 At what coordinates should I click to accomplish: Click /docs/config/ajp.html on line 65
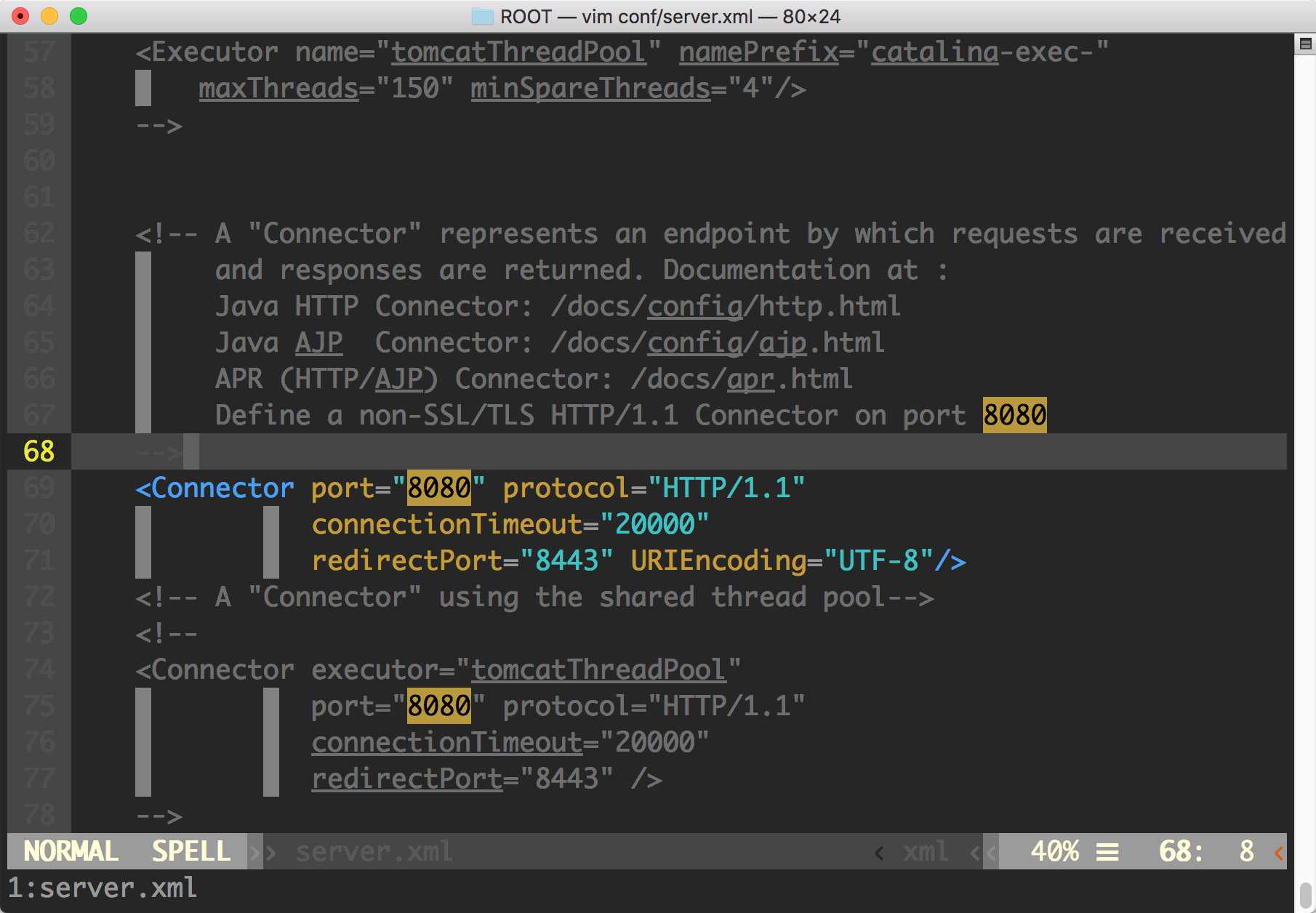coord(718,342)
